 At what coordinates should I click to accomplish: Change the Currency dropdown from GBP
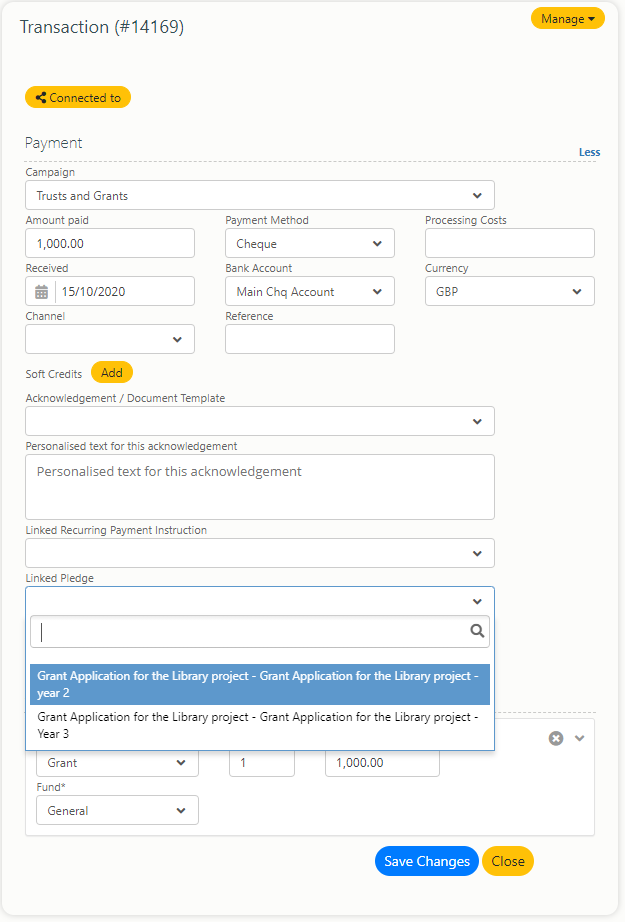[510, 292]
